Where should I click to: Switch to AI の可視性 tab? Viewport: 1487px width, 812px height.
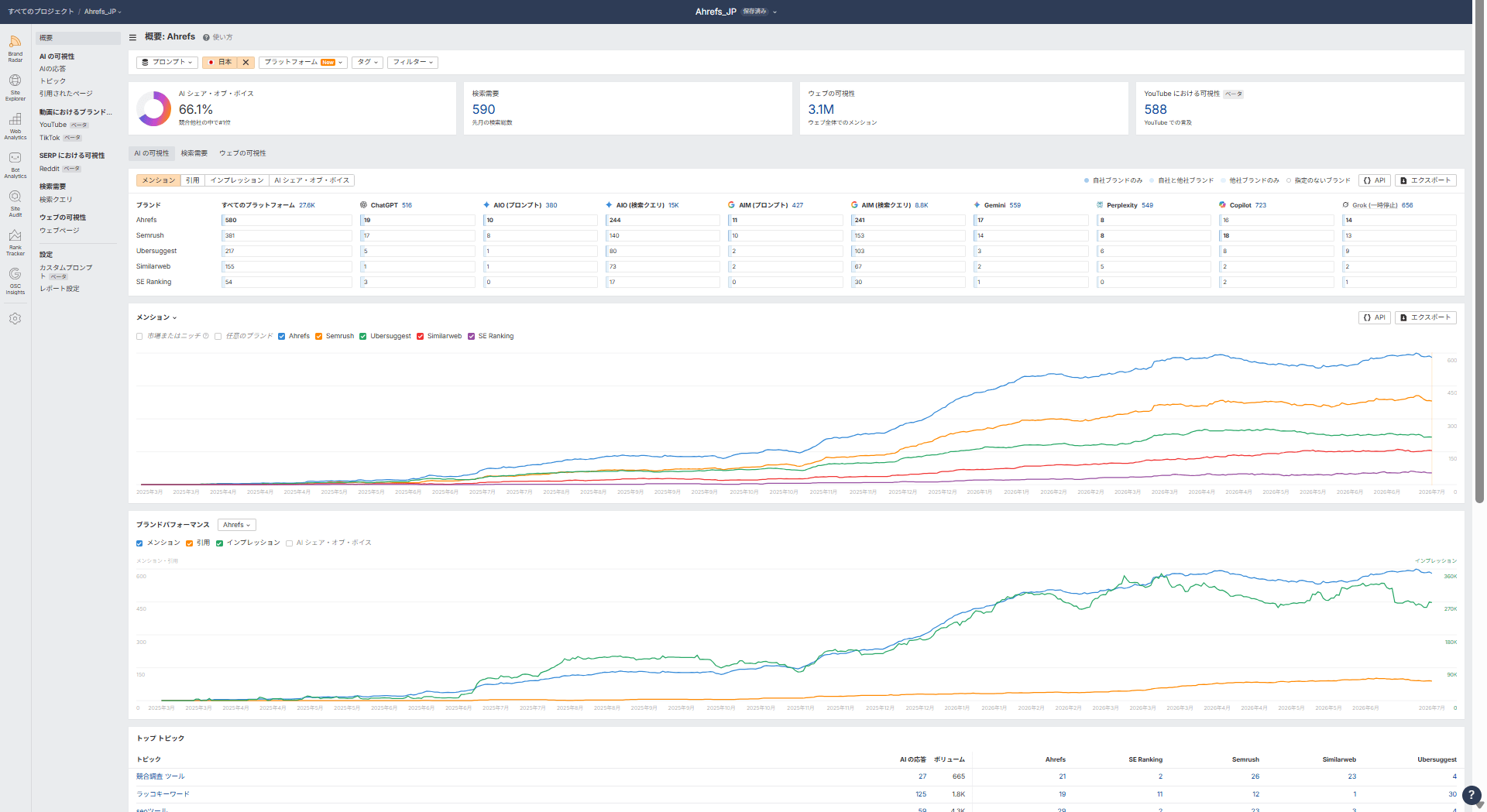click(152, 153)
